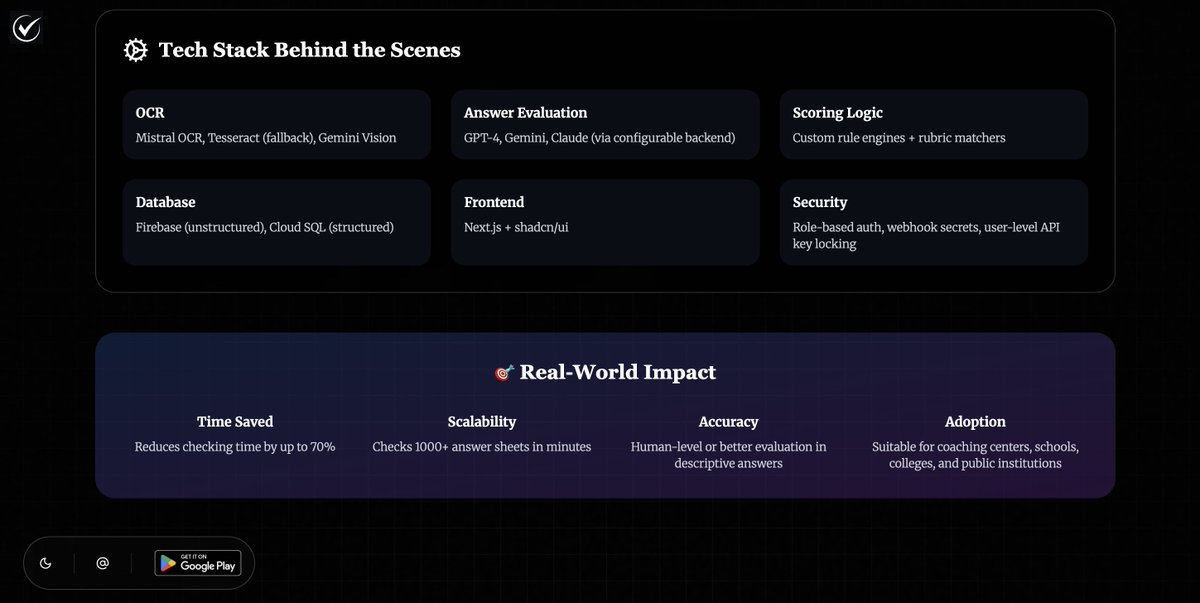
Task: Click the Frontend Next.js card
Action: coord(604,222)
